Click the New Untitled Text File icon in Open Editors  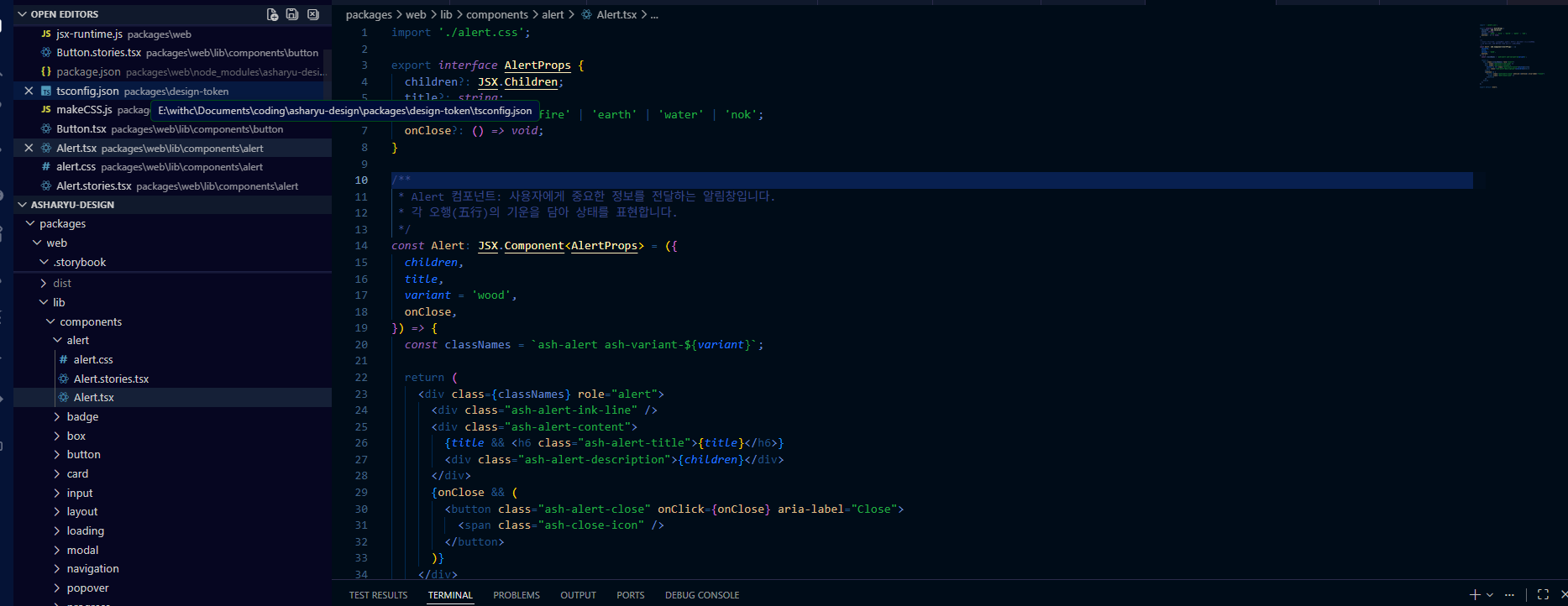(x=272, y=14)
